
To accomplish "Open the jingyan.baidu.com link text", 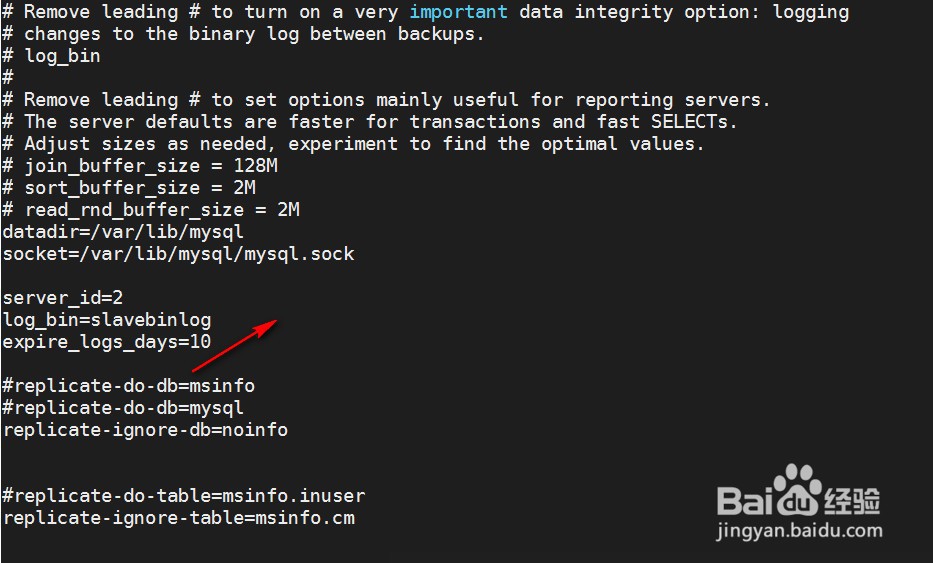I will pyautogui.click(x=799, y=531).
